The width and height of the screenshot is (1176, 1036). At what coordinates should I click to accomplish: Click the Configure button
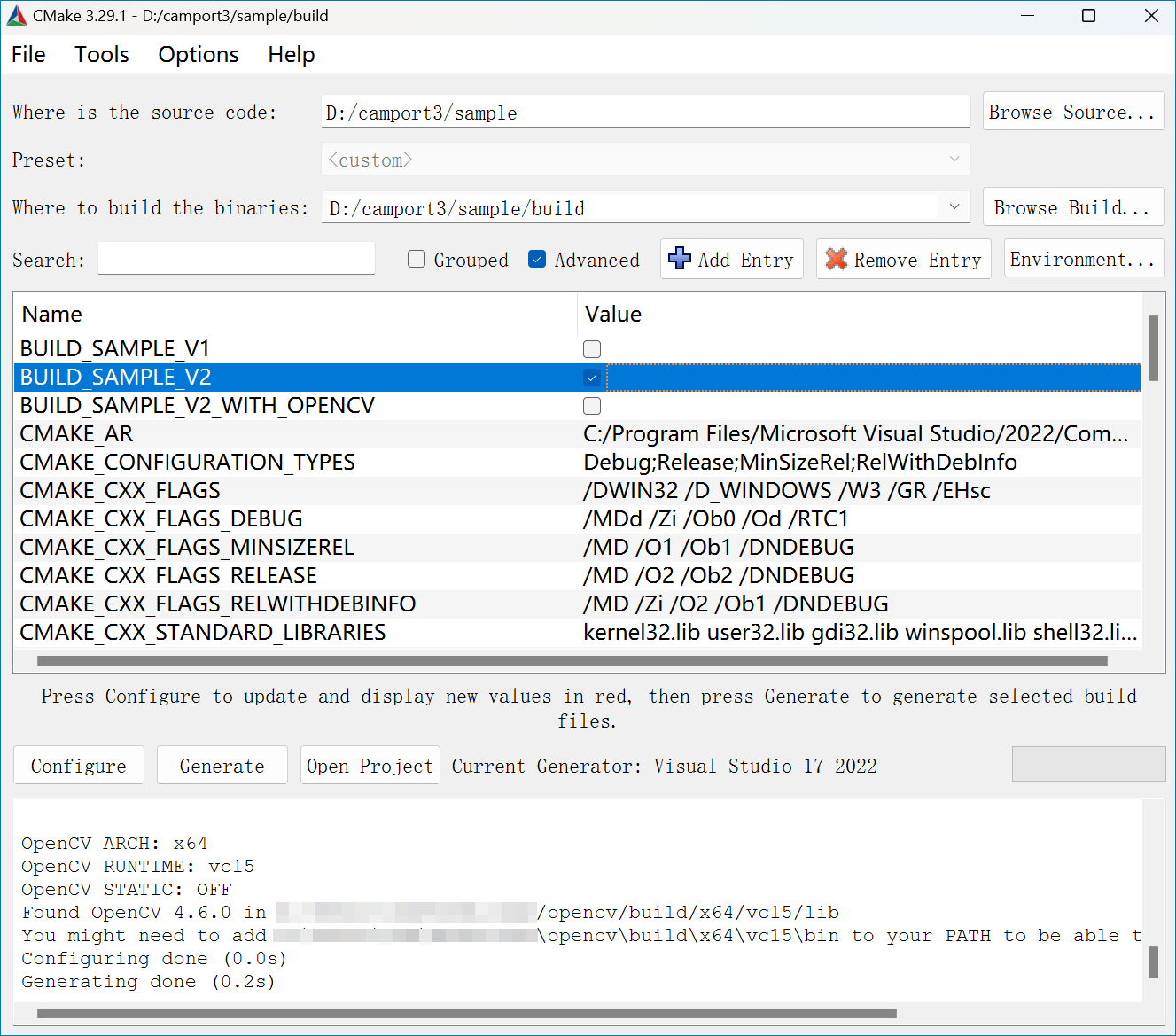(x=79, y=766)
